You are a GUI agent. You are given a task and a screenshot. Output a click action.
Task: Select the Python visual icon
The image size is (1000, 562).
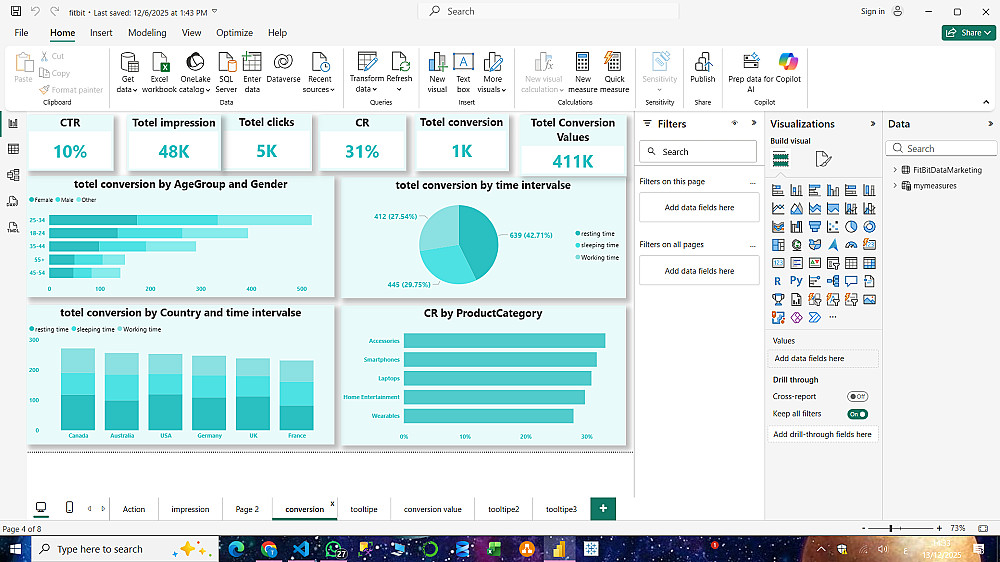pyautogui.click(x=795, y=281)
